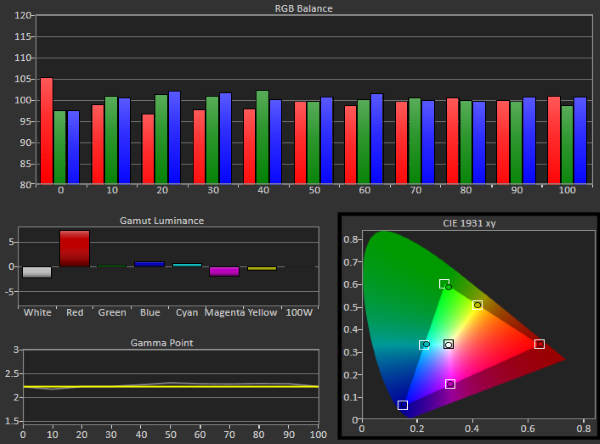The width and height of the screenshot is (600, 444).
Task: Click the 100W label under Gamut Luminance
Action: pos(299,312)
